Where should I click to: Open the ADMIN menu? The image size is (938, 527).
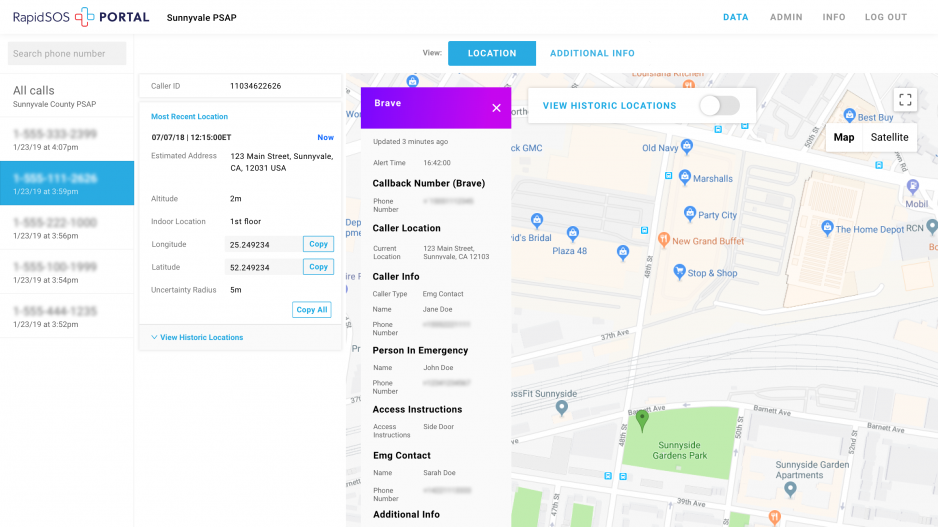tap(786, 17)
